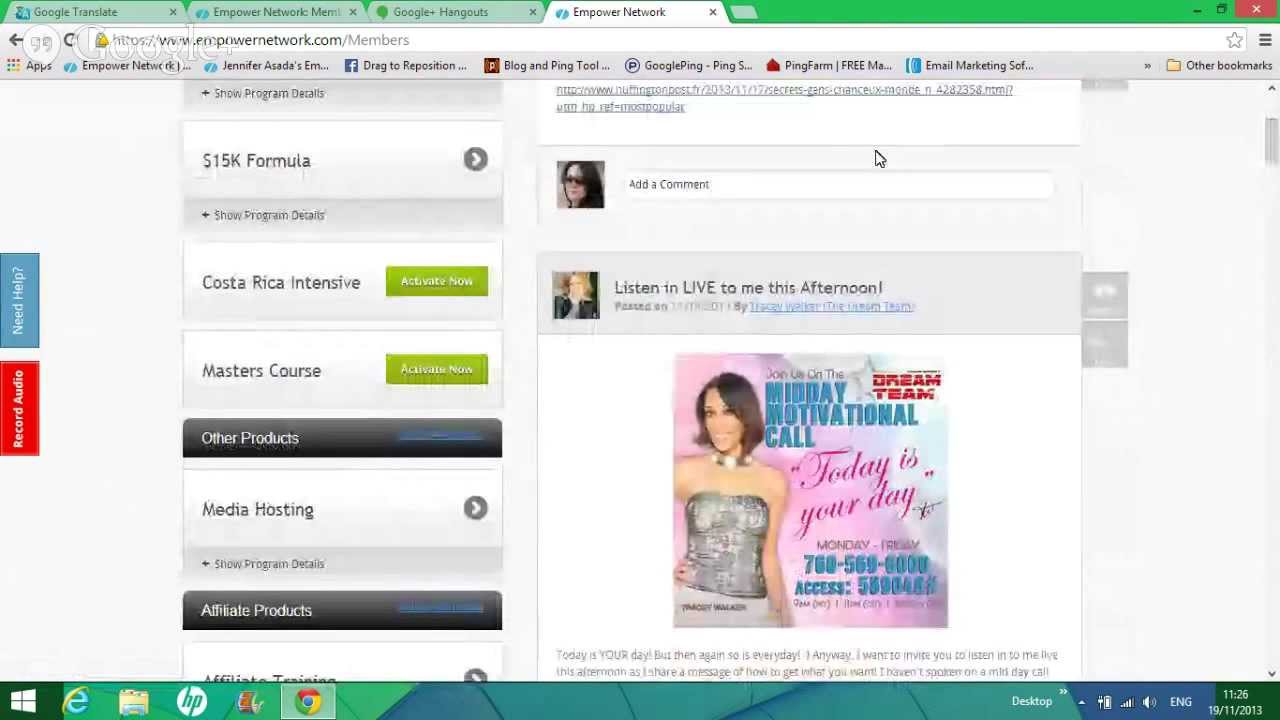Open the huffingtonpost.fr article link
Screen dimensions: 1280x720
[784, 98]
